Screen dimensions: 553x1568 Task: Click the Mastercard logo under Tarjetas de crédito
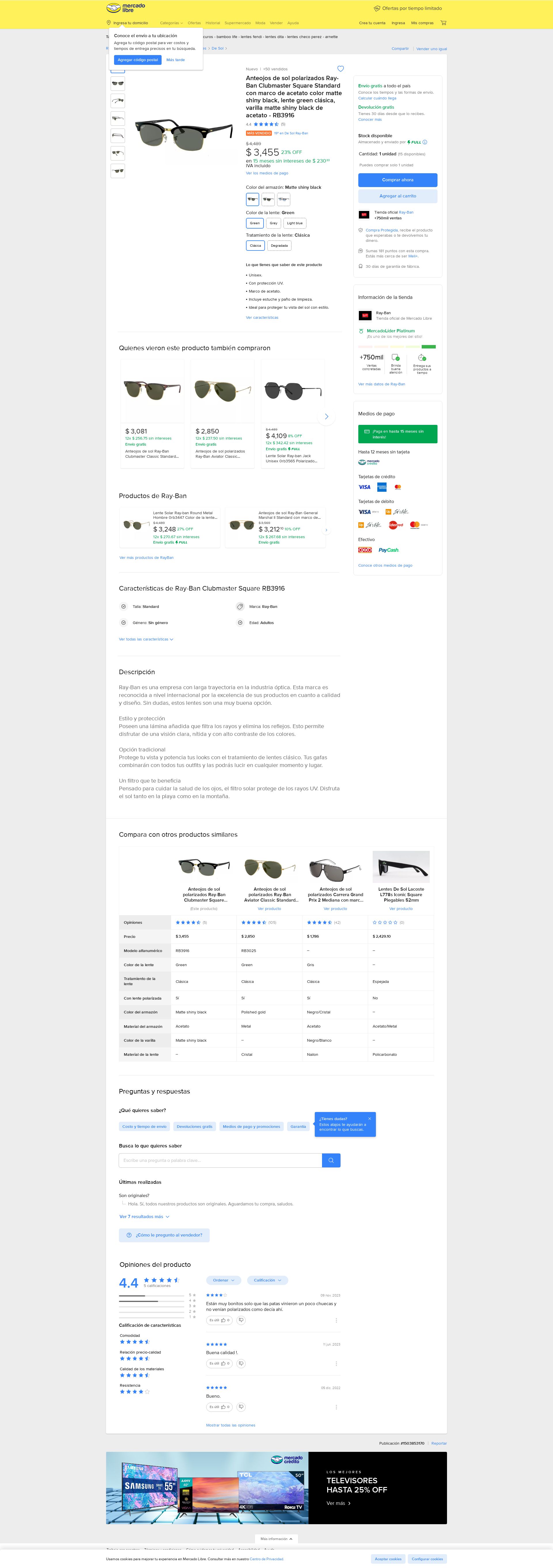[x=398, y=487]
